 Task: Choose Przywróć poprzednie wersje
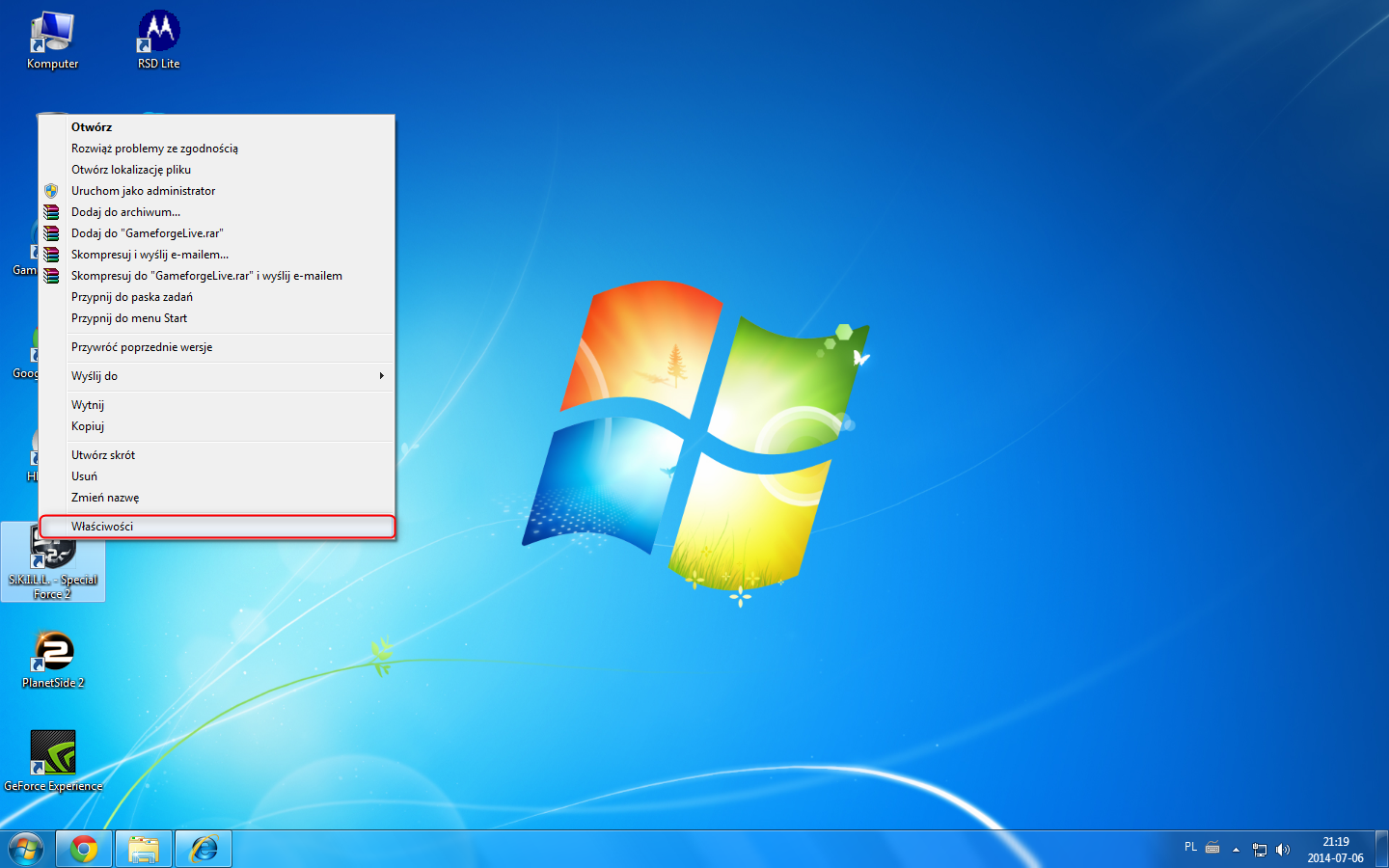217,347
